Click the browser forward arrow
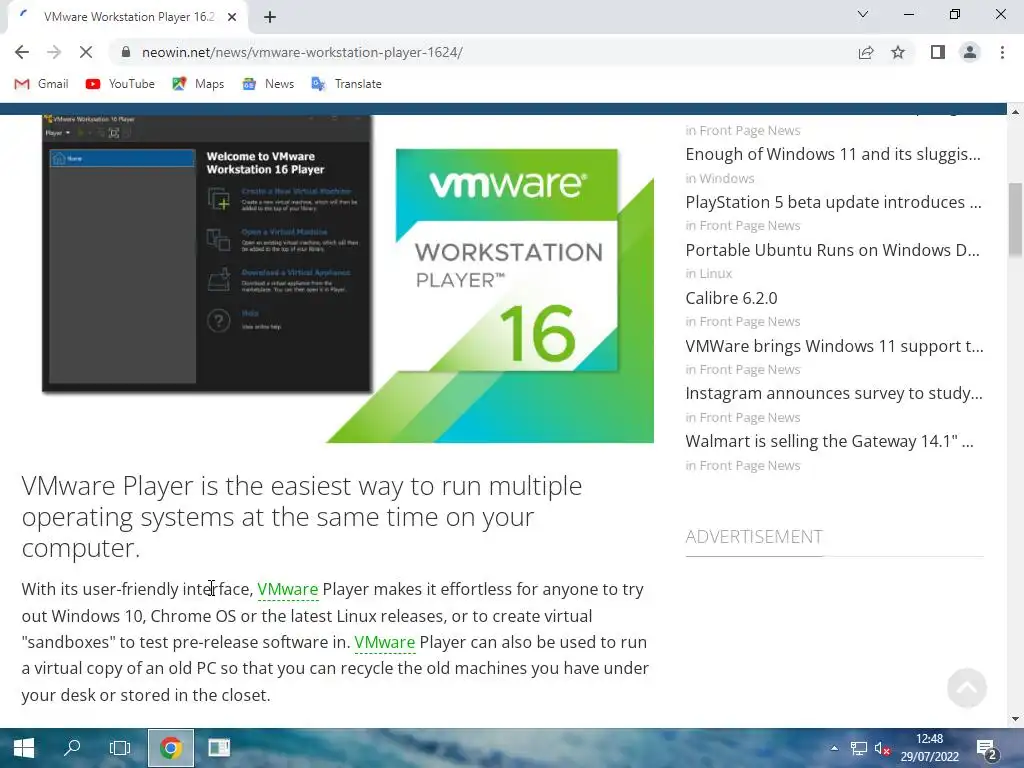This screenshot has height=768, width=1024. [x=54, y=52]
